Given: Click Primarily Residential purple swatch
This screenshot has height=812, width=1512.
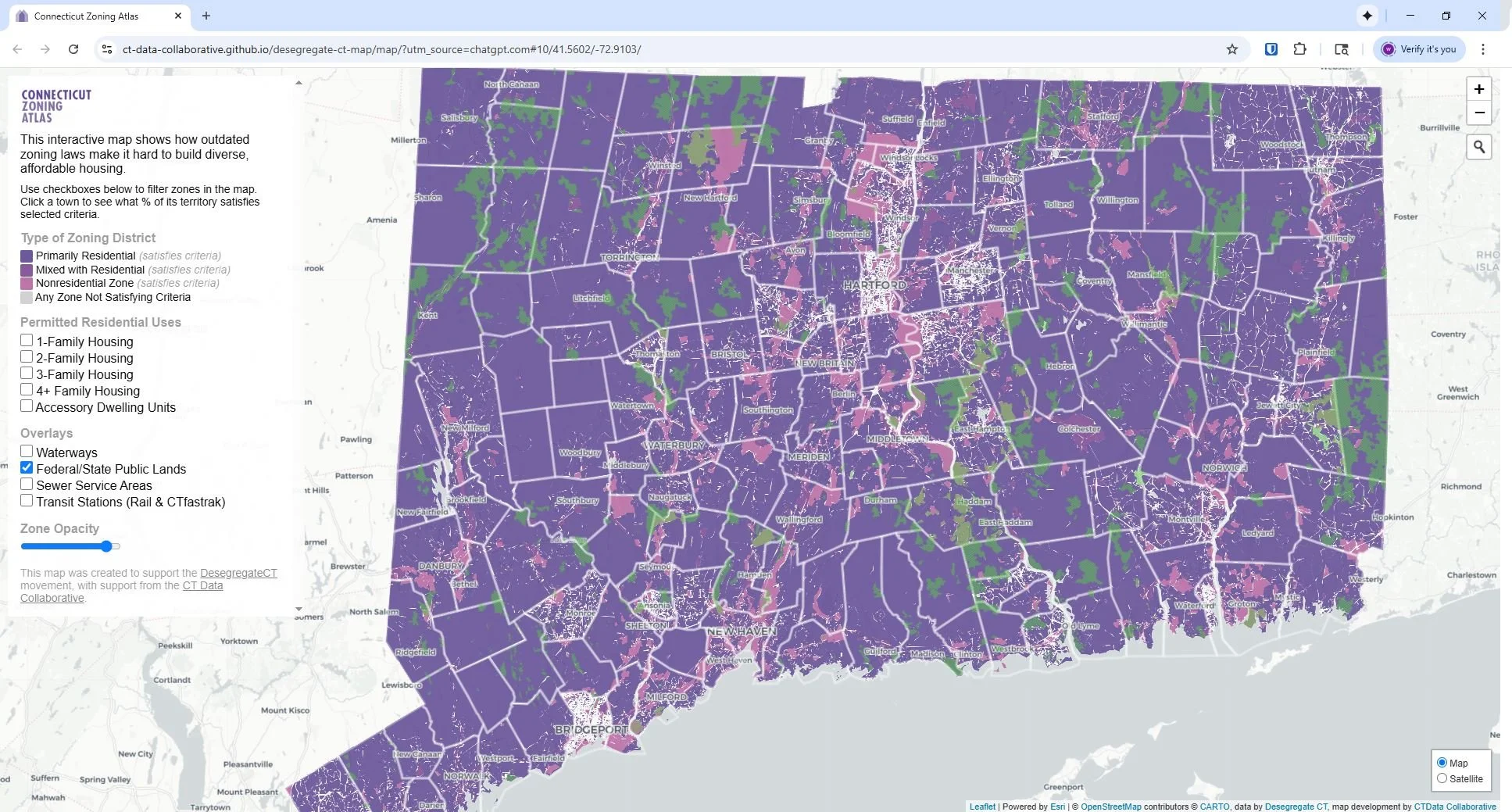Looking at the screenshot, I should click(27, 256).
